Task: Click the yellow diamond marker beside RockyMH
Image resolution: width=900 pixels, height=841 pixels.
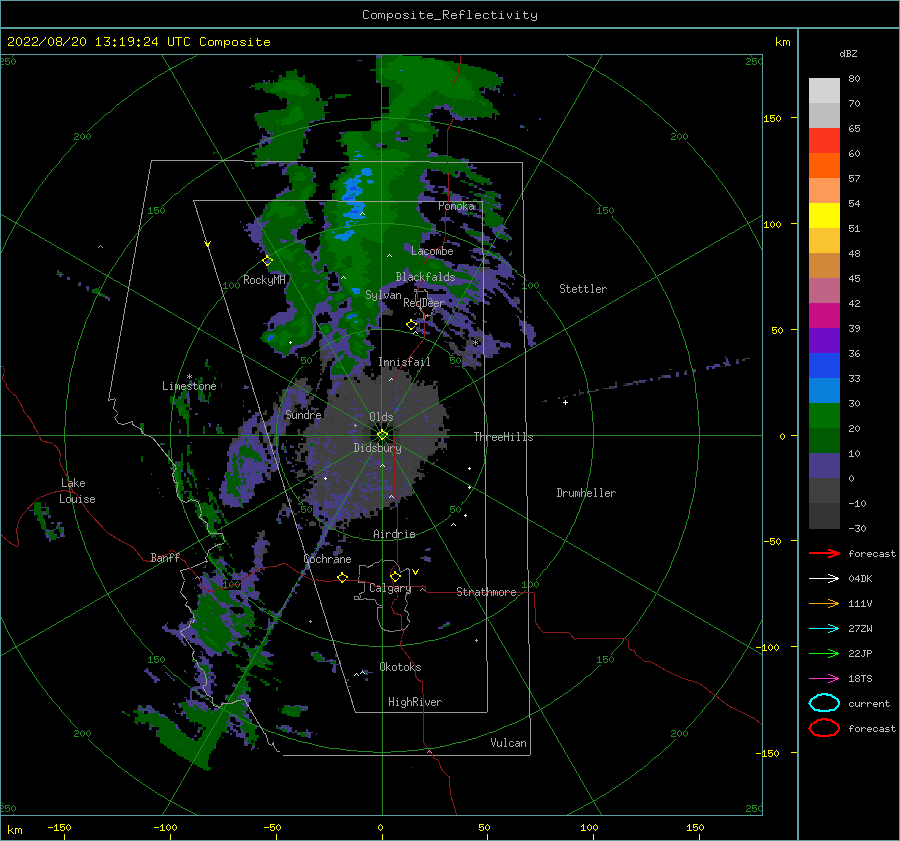Action: pos(267,261)
